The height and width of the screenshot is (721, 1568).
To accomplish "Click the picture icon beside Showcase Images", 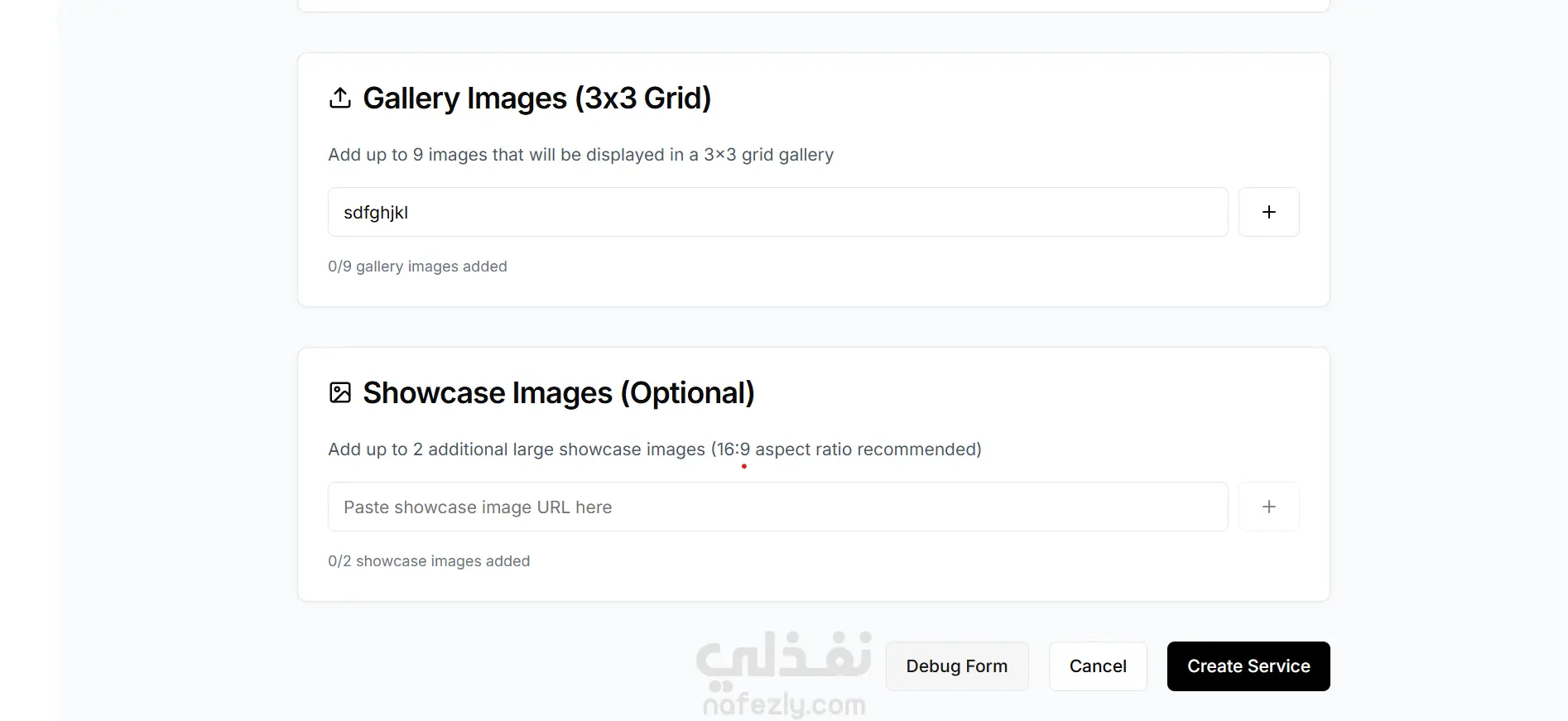I will tap(339, 392).
